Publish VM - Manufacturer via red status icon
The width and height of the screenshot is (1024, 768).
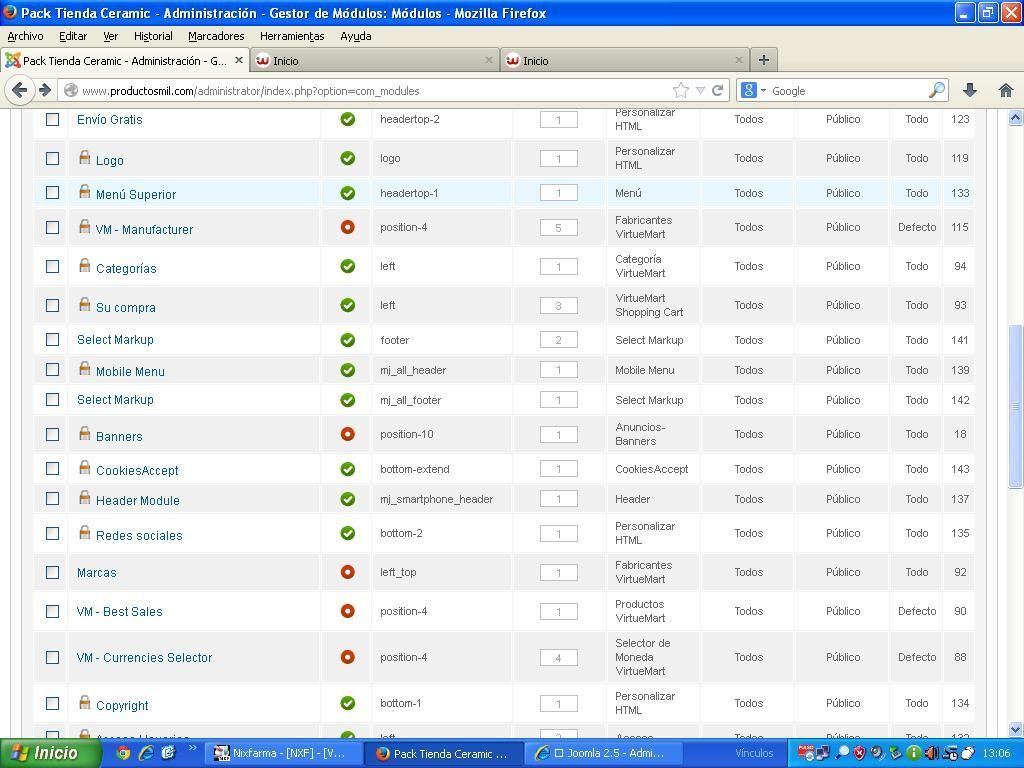347,227
